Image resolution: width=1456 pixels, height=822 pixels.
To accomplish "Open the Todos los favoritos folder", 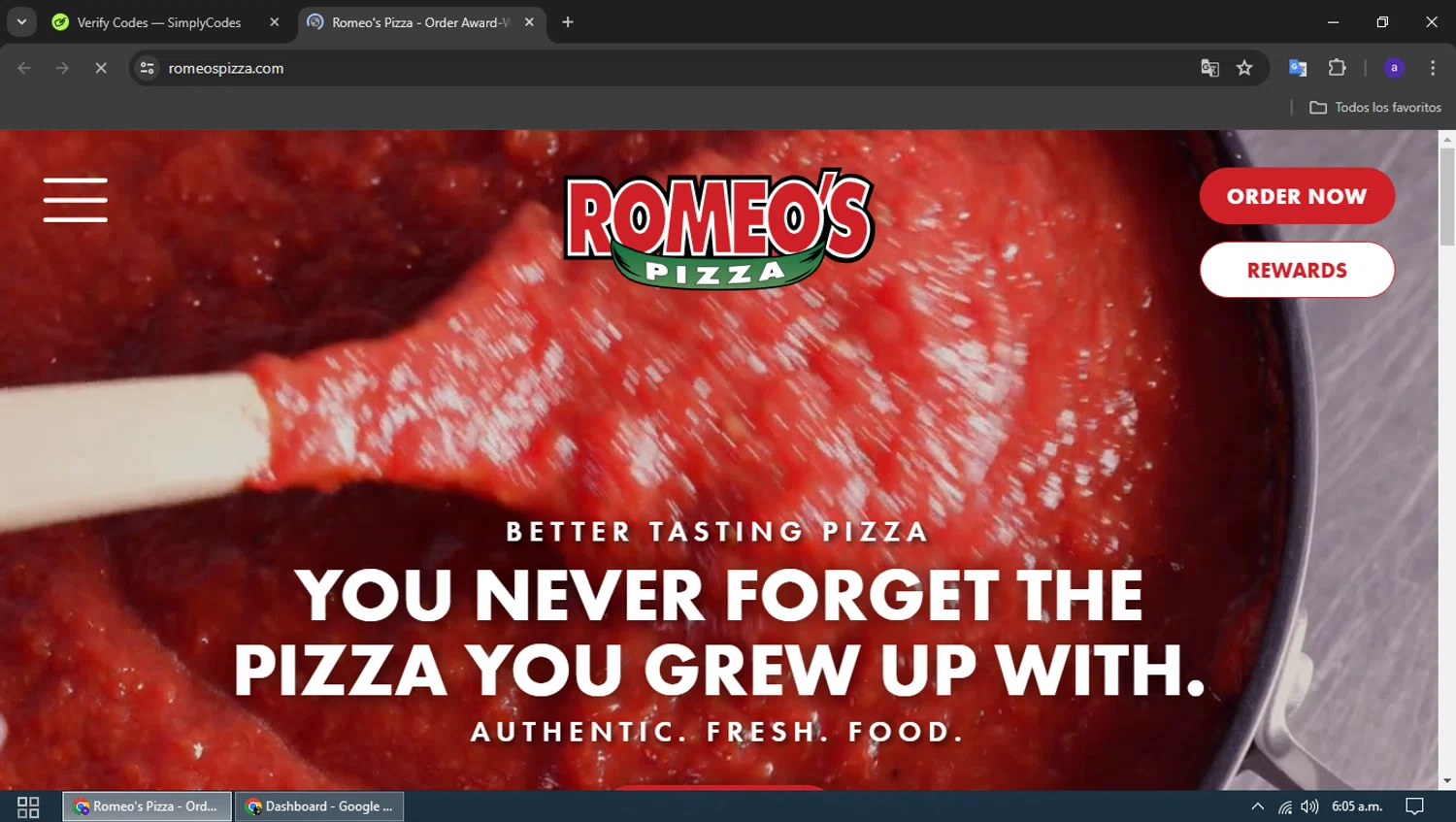I will coord(1375,108).
